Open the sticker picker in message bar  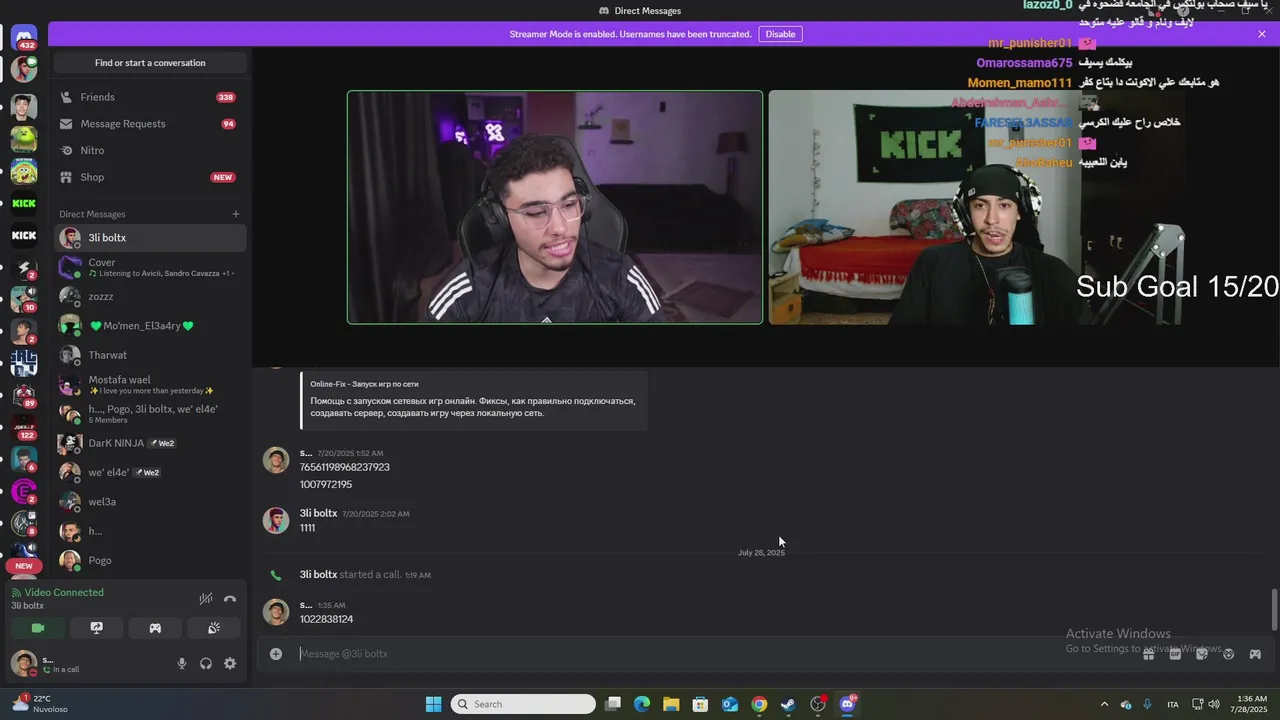point(1202,654)
